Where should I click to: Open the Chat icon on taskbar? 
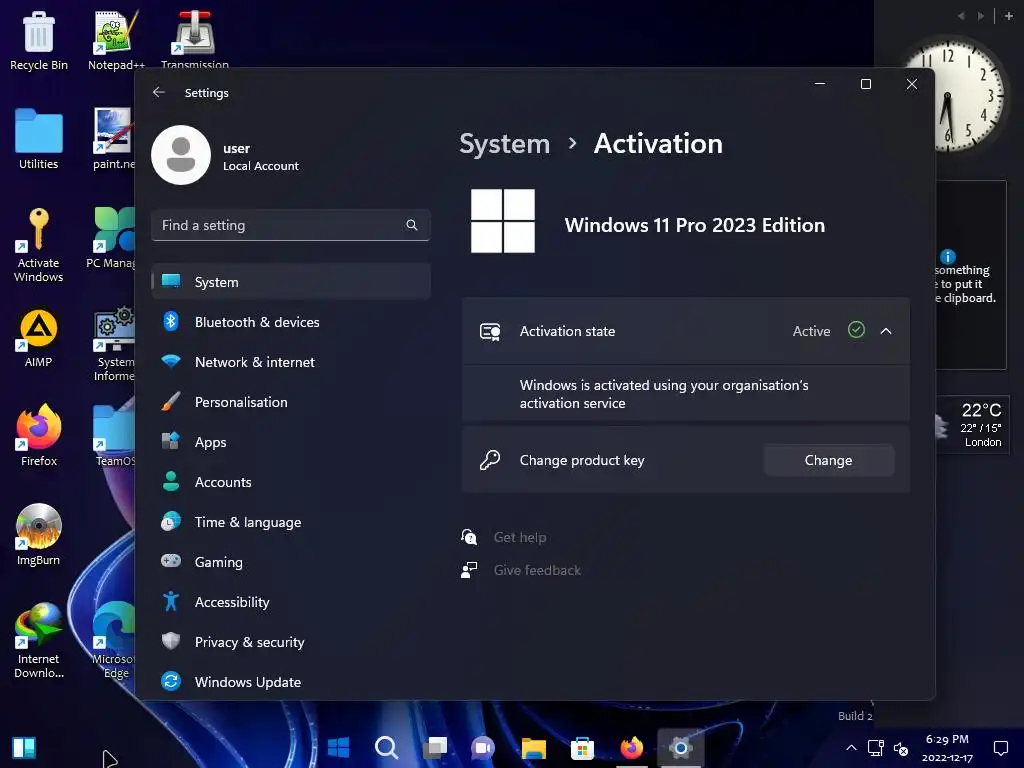pyautogui.click(x=483, y=748)
